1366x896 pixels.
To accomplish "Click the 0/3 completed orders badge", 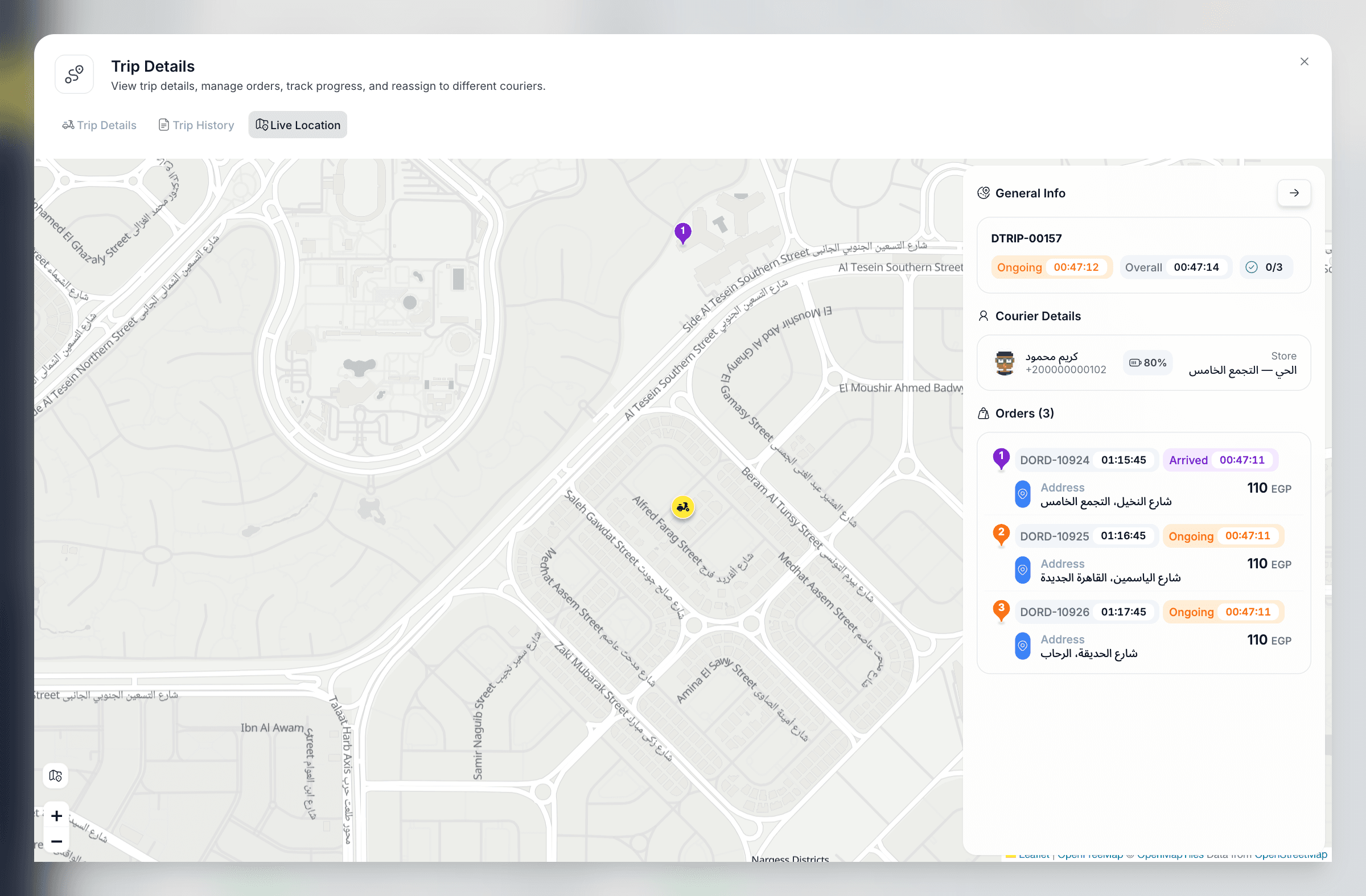I will [1266, 267].
